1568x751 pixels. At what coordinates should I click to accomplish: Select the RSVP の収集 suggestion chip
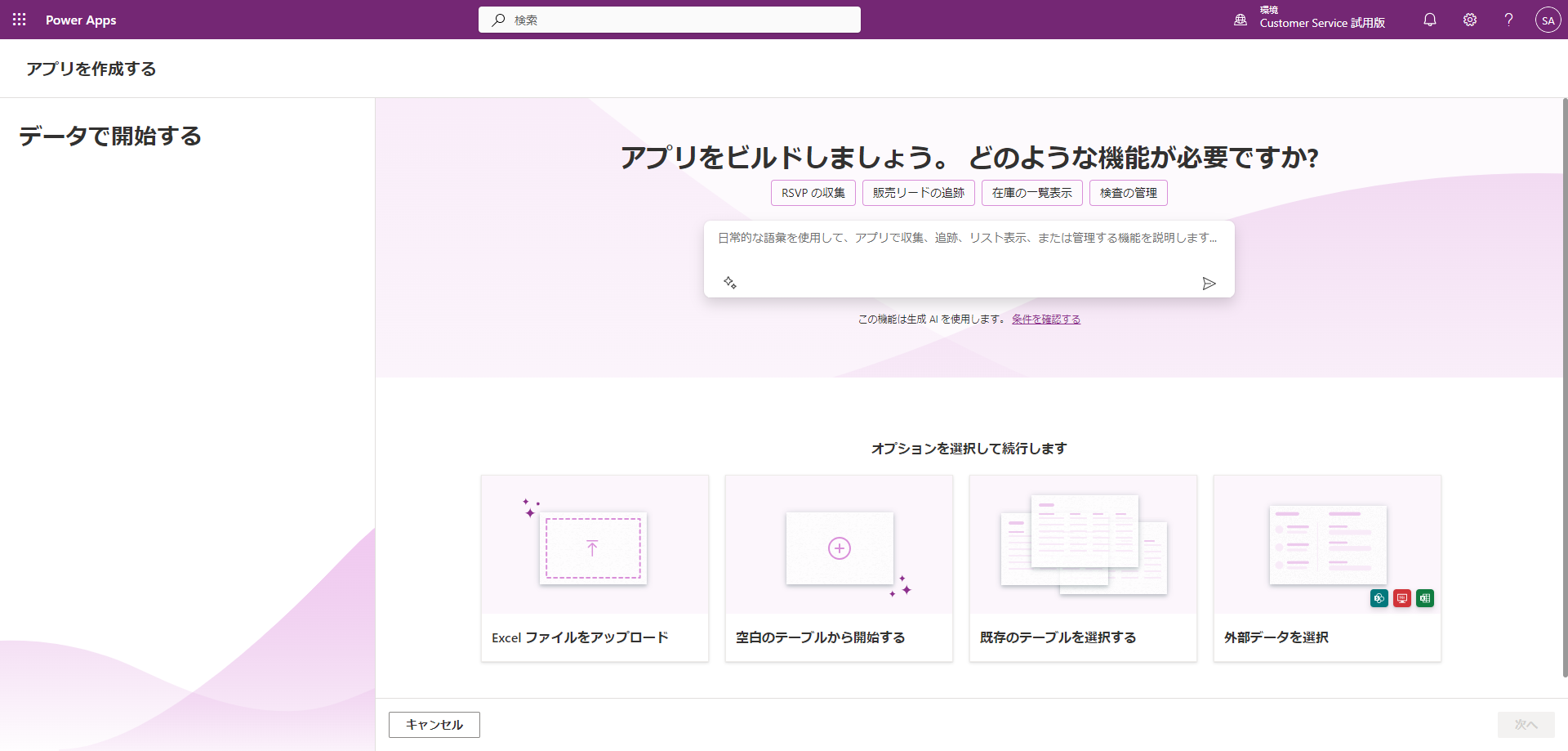click(813, 193)
